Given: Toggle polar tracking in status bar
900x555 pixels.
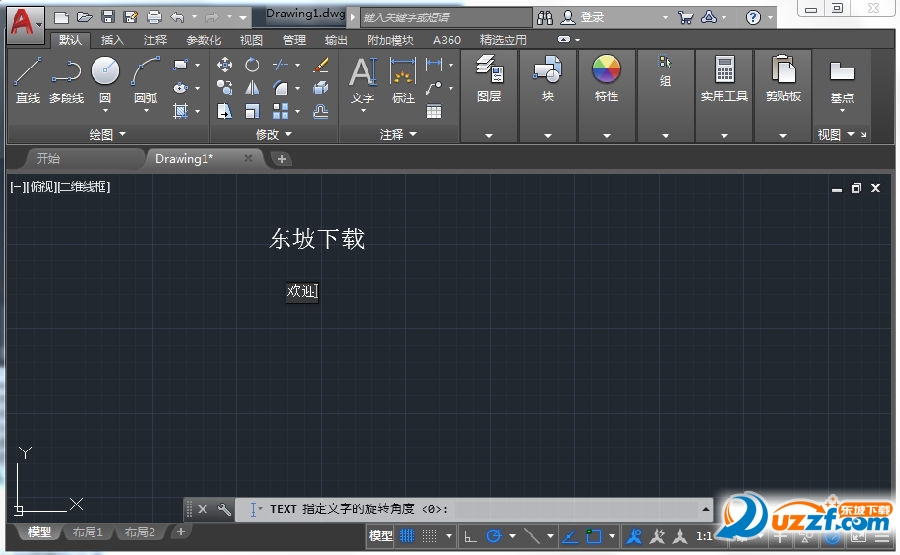Looking at the screenshot, I should click(494, 536).
